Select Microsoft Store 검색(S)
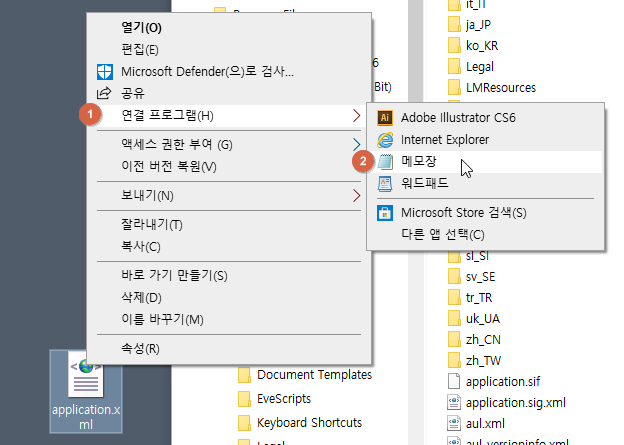The width and height of the screenshot is (624, 445). [x=486, y=213]
